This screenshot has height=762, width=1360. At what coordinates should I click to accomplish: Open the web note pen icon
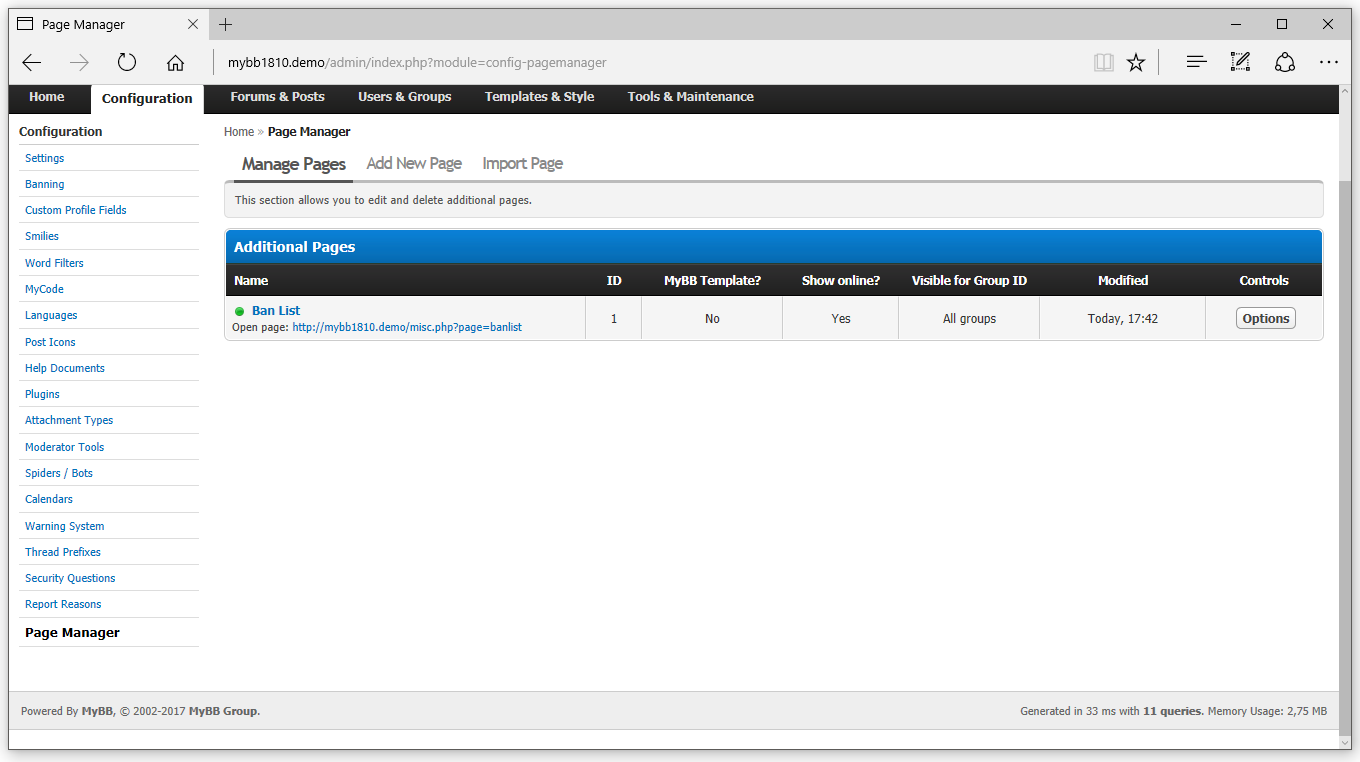1240,63
